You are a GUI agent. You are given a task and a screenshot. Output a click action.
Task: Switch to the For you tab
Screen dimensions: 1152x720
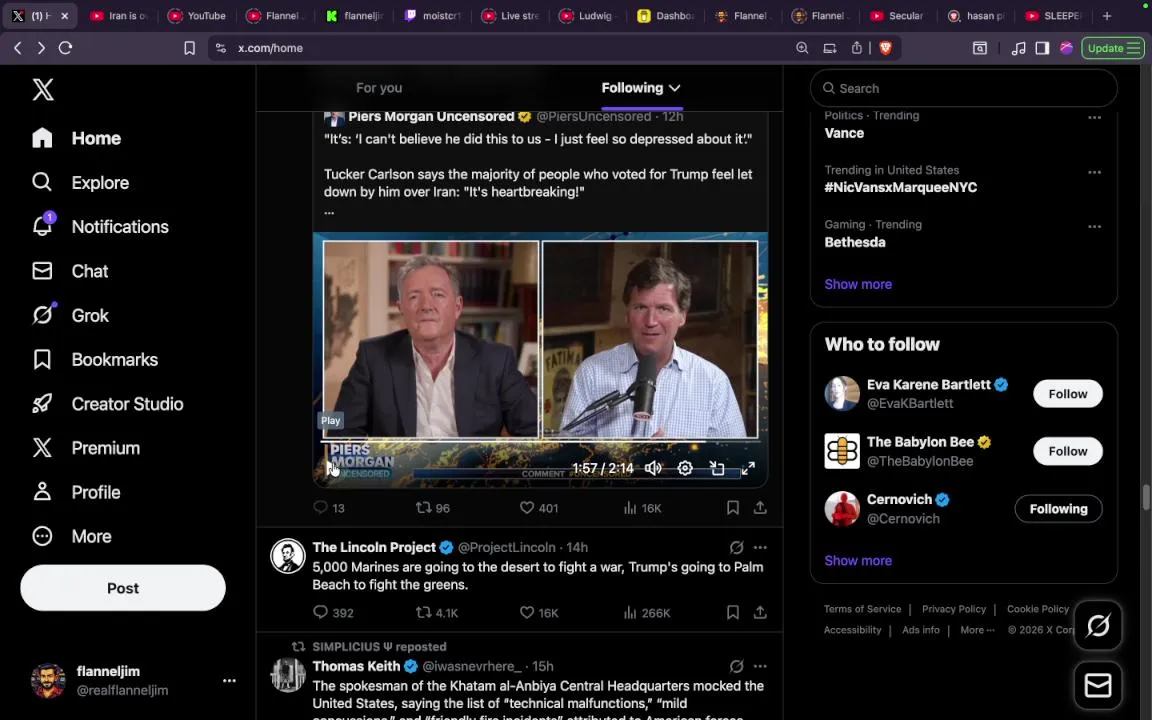click(x=379, y=88)
